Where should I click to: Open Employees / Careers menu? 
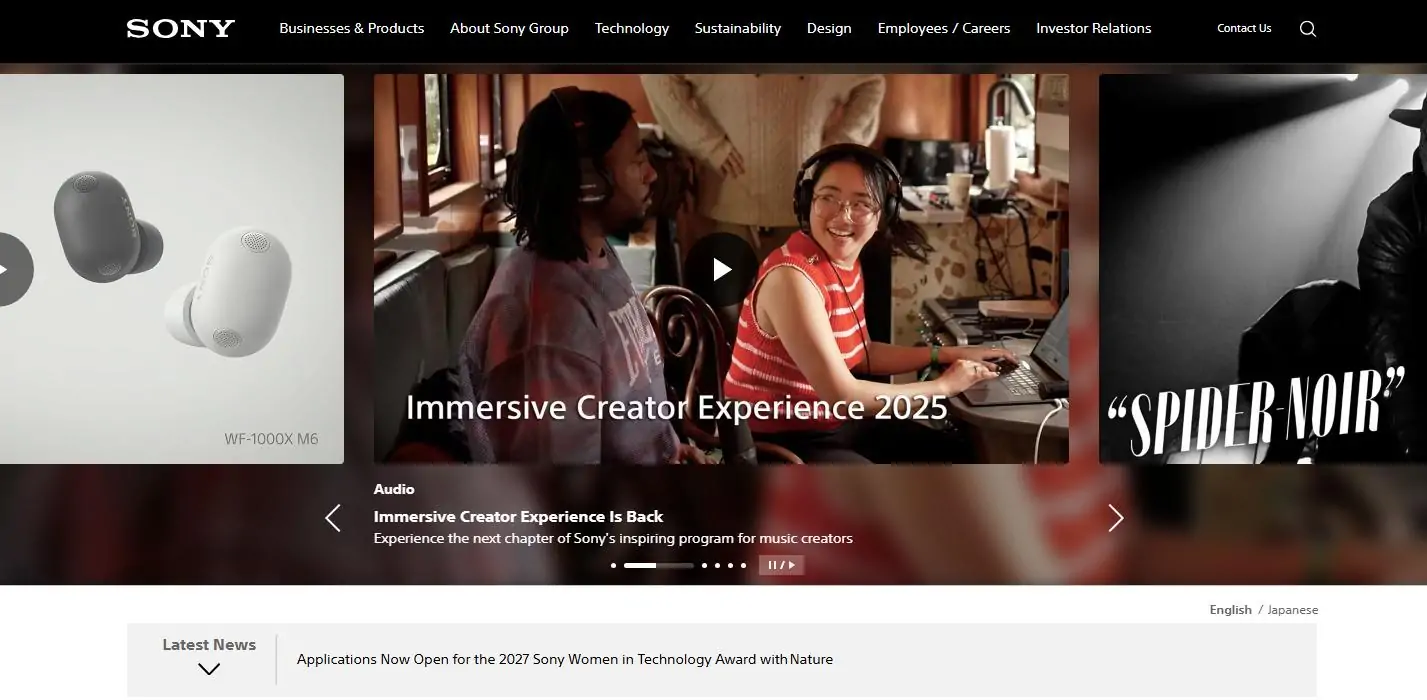[x=944, y=28]
